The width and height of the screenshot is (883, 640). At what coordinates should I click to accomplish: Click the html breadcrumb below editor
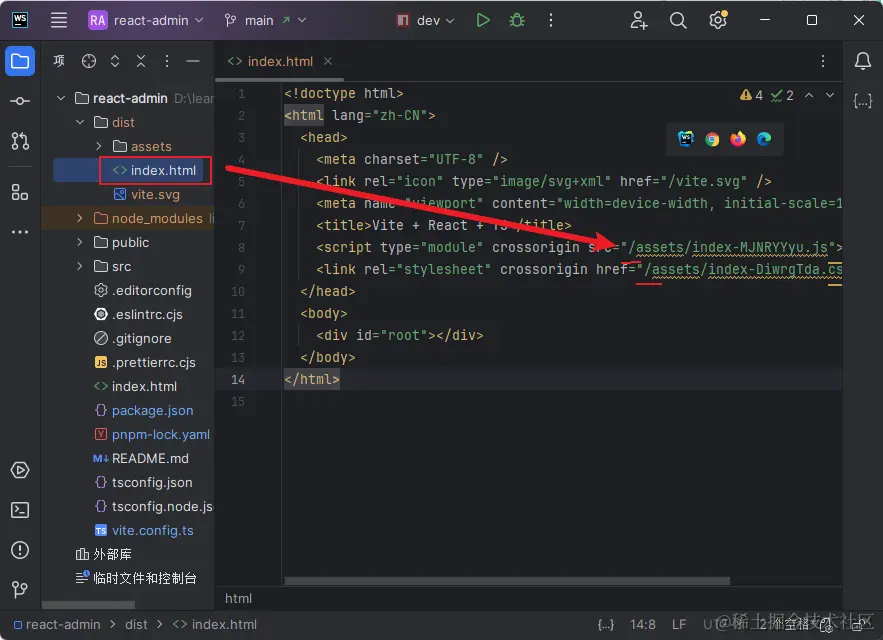pos(238,598)
